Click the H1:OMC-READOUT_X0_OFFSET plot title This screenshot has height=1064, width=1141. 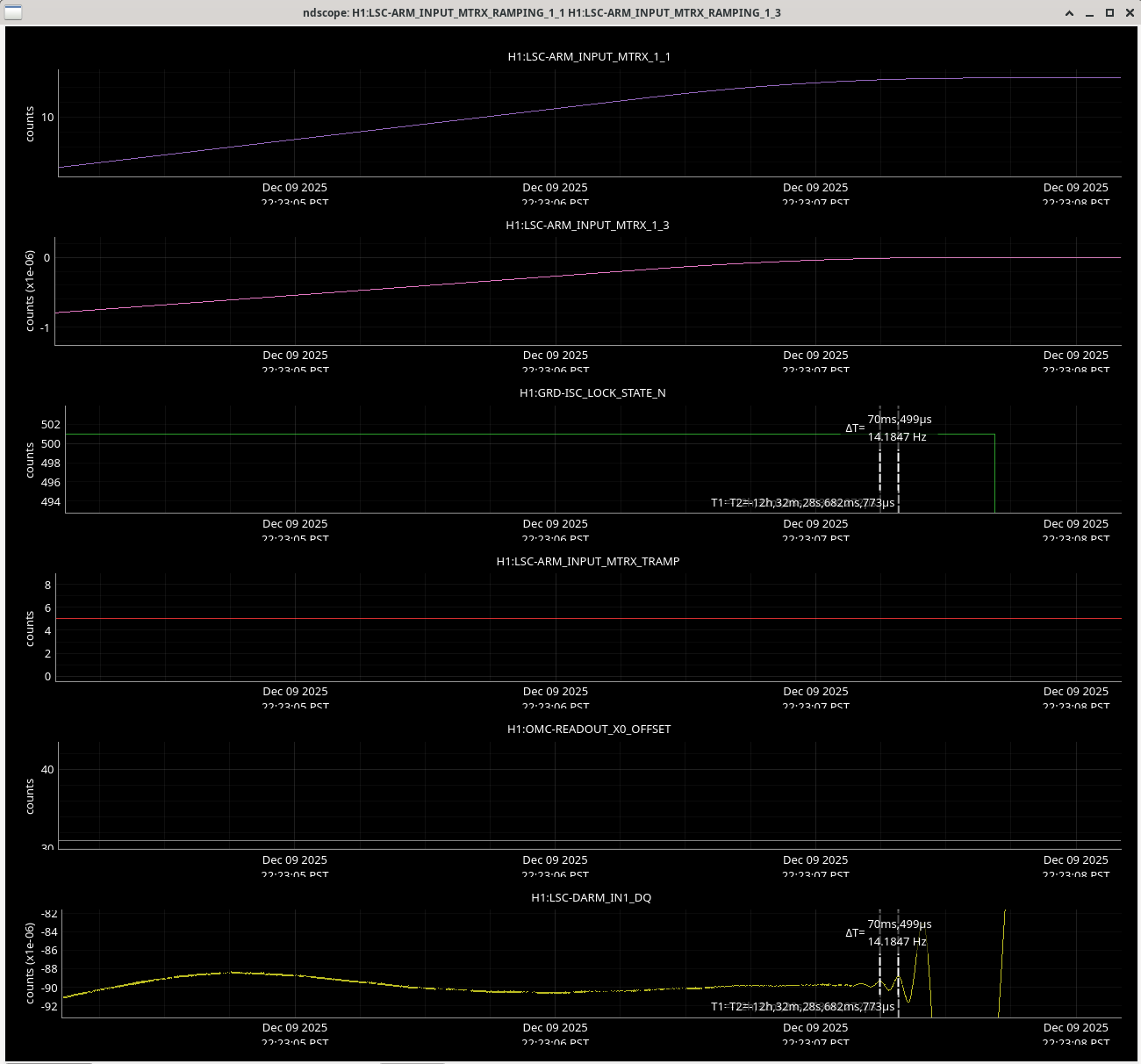tap(588, 729)
